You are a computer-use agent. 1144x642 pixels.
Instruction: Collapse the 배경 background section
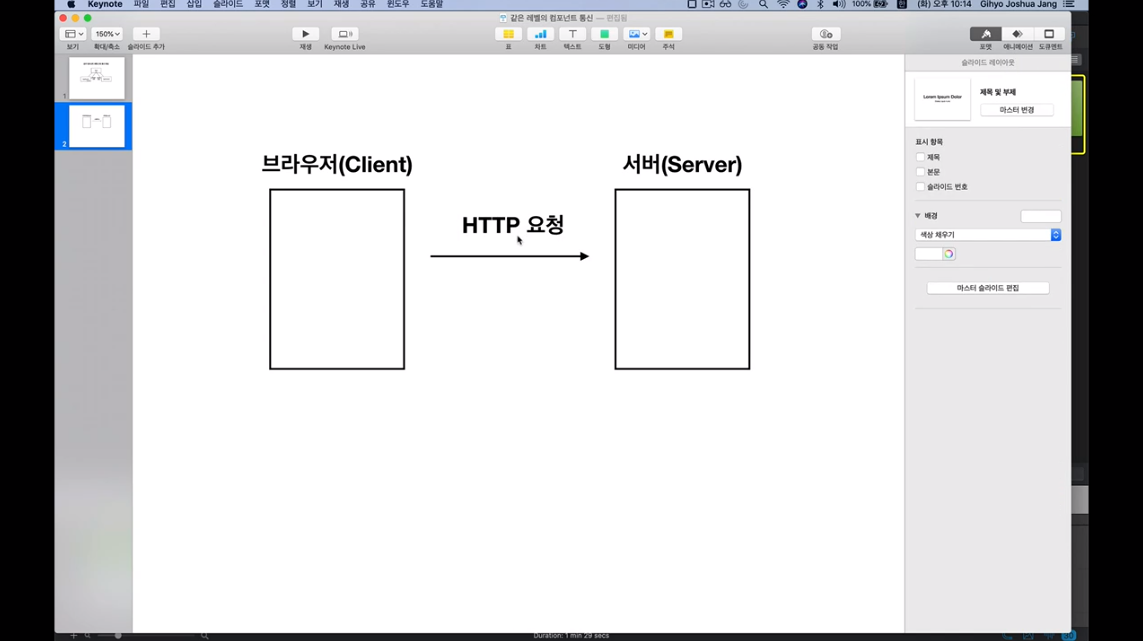[918, 216]
